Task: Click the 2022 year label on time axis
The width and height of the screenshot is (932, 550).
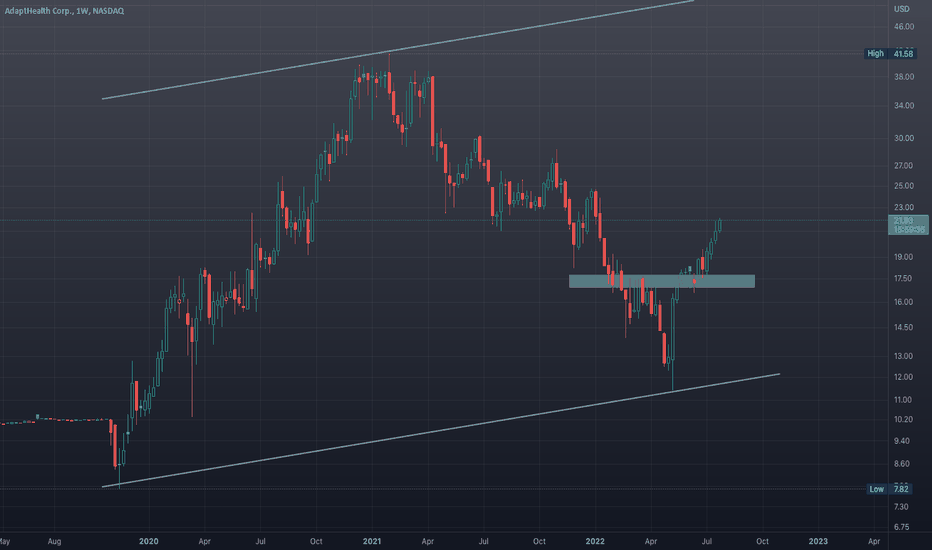Action: coord(595,541)
